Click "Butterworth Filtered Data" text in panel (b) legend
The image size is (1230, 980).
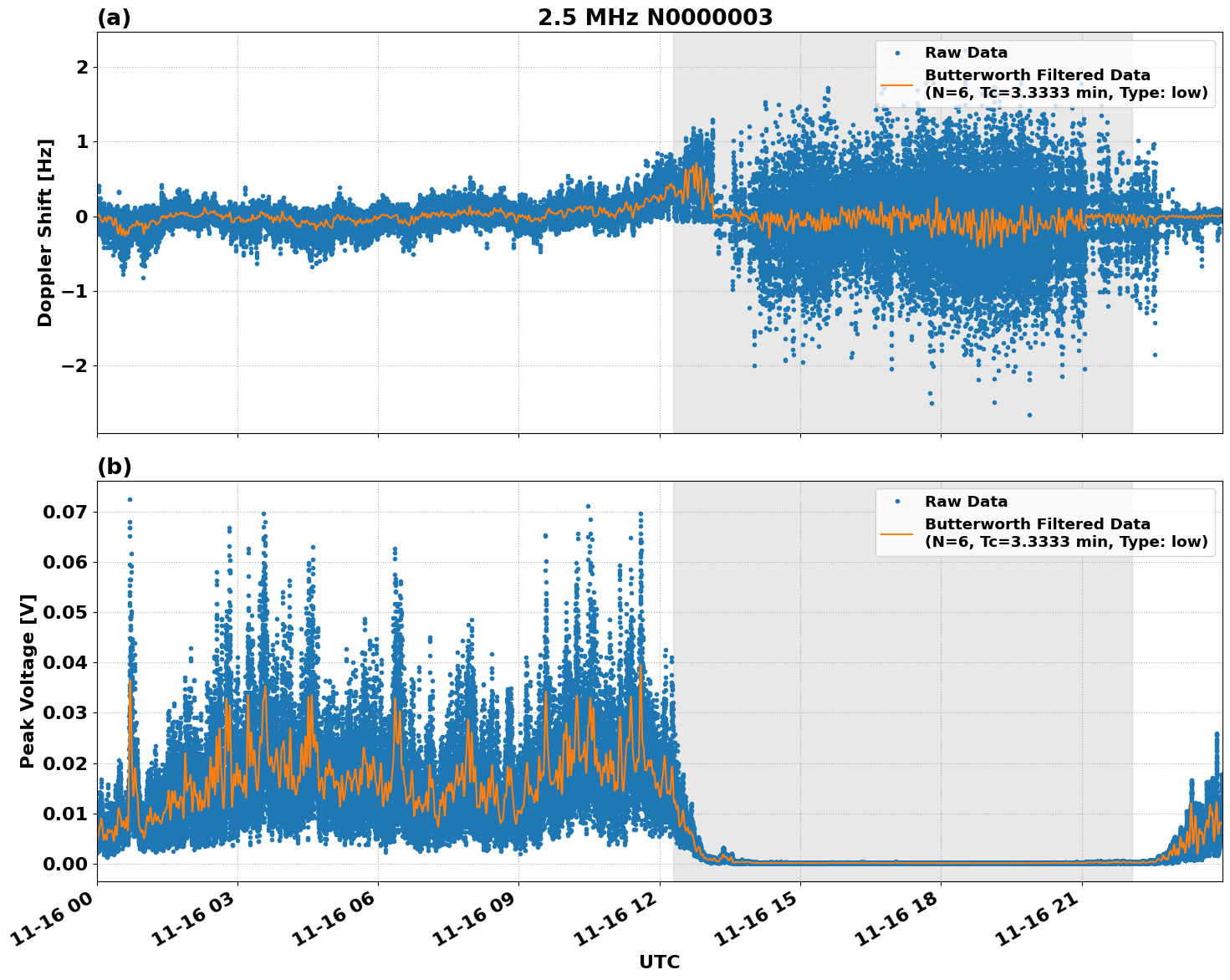click(1037, 524)
